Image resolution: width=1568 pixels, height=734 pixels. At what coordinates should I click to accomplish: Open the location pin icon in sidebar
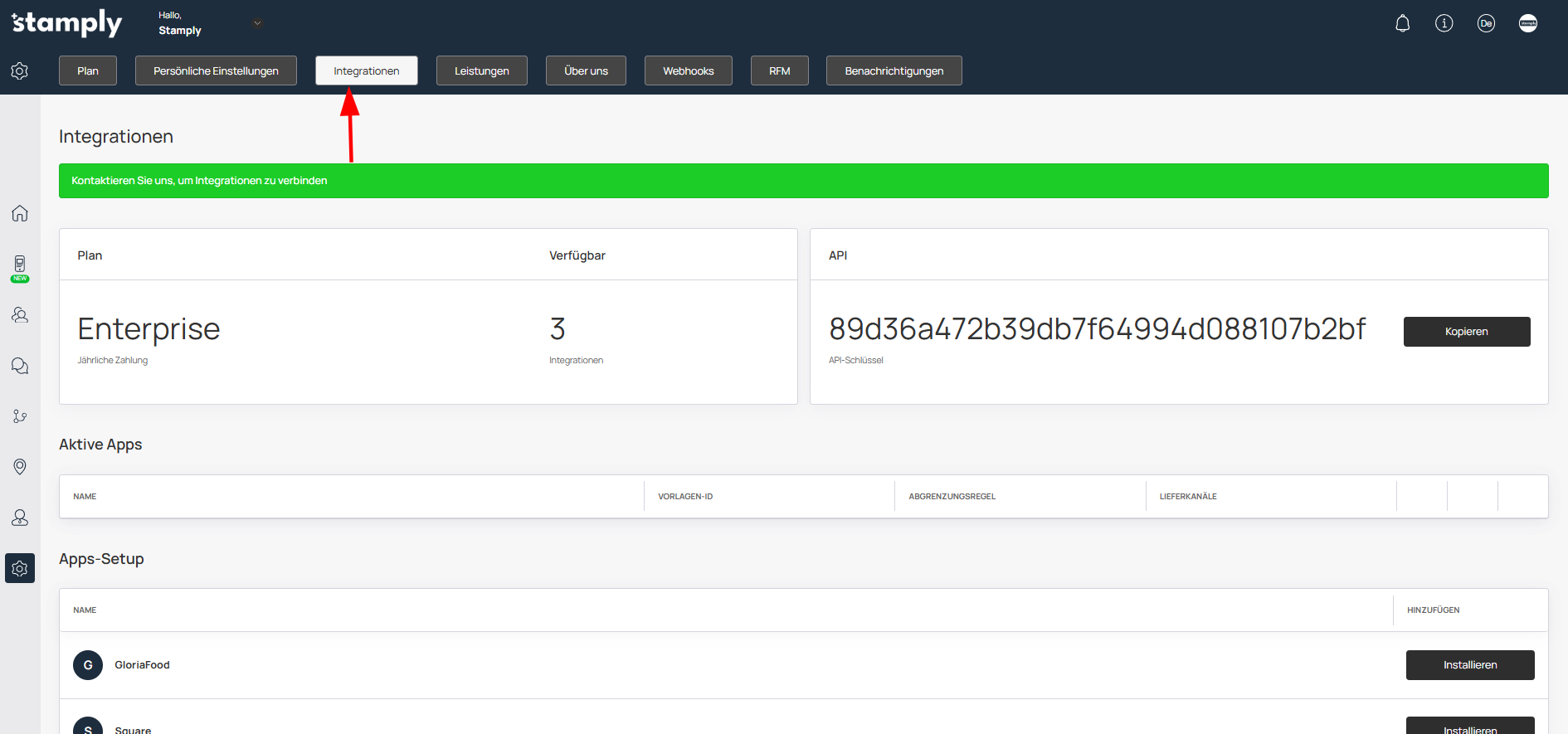20,467
